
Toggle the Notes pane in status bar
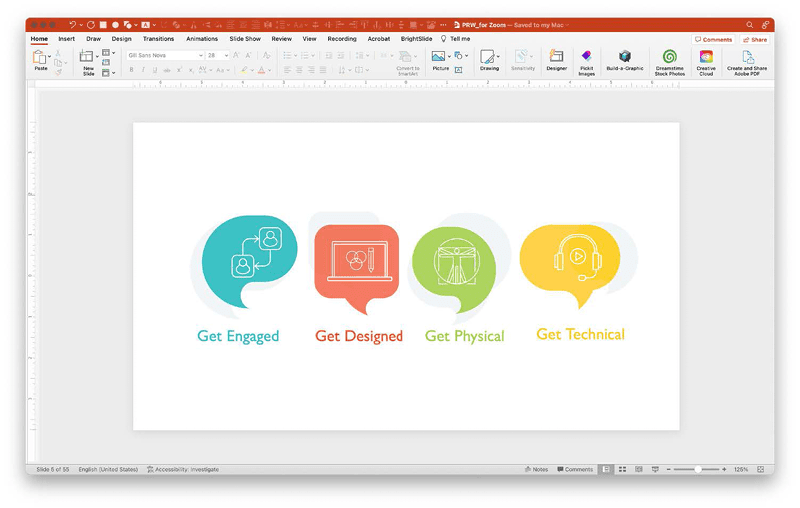[x=536, y=469]
